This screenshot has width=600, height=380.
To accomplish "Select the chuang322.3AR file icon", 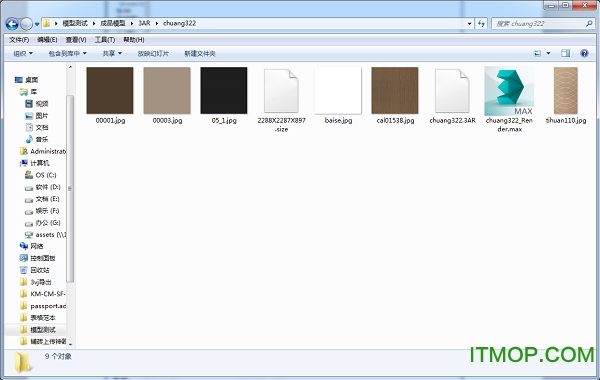I will (452, 91).
